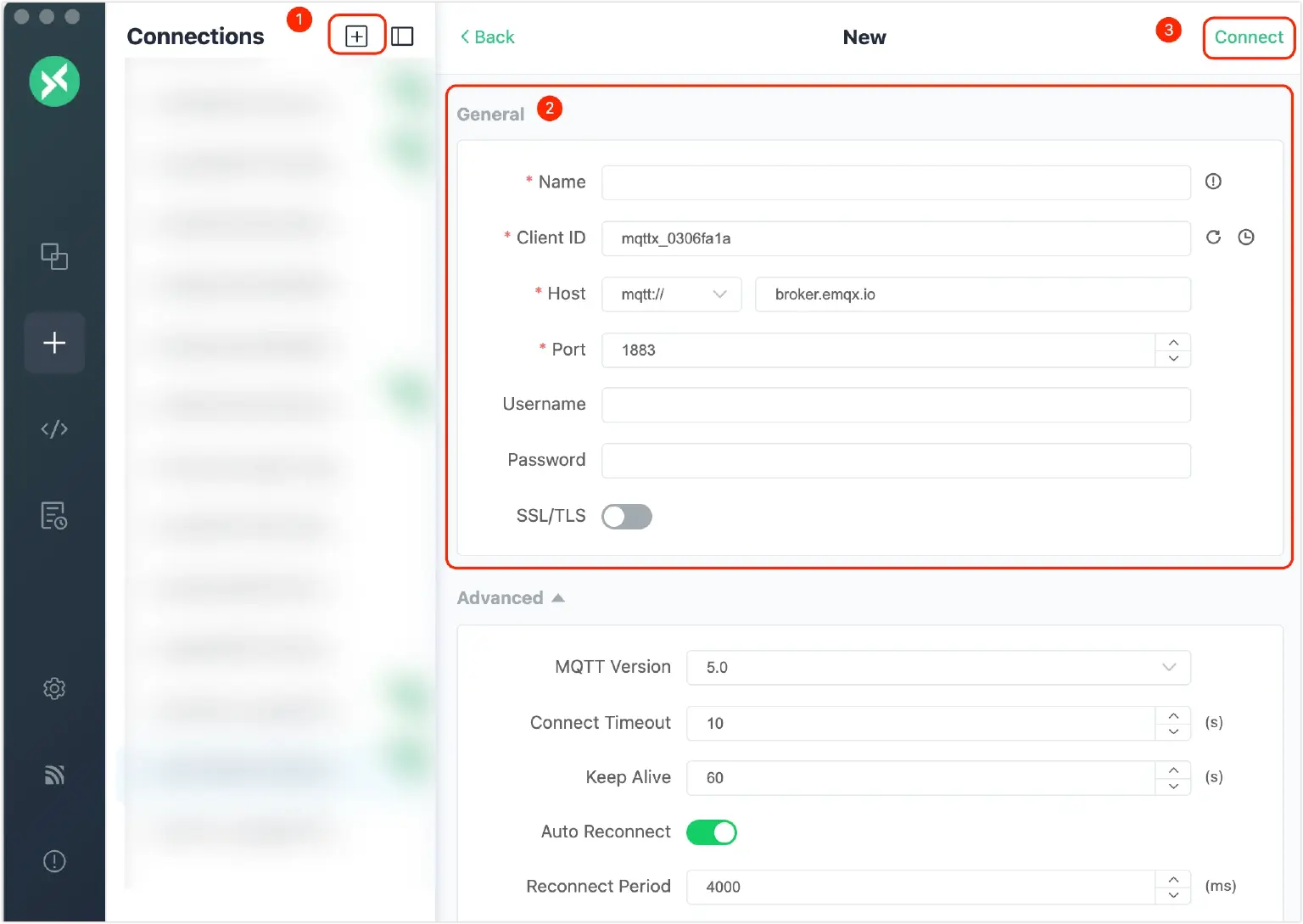View the About info icon in the sidebar
1303x924 pixels.
tap(54, 860)
